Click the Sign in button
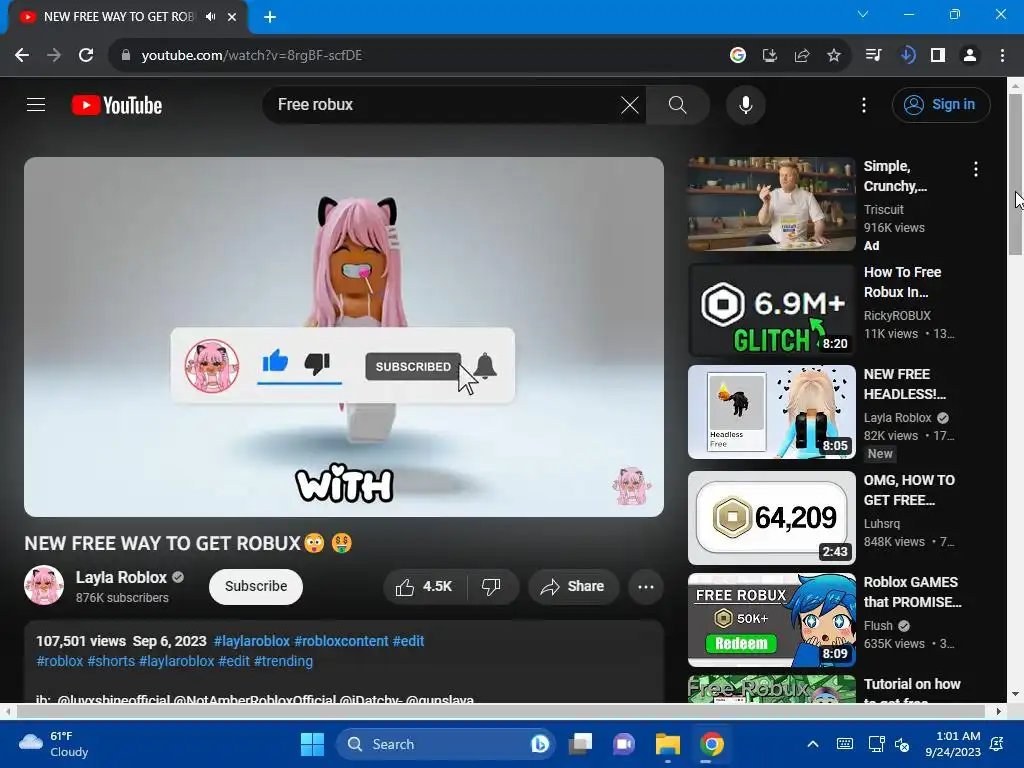1024x768 pixels. pyautogui.click(x=941, y=104)
